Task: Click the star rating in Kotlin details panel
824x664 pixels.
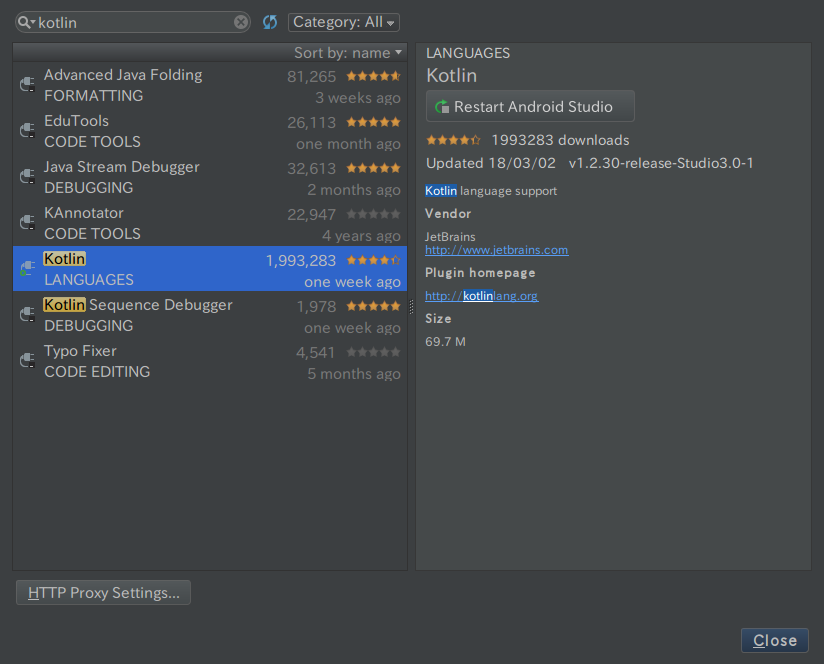Action: 453,140
